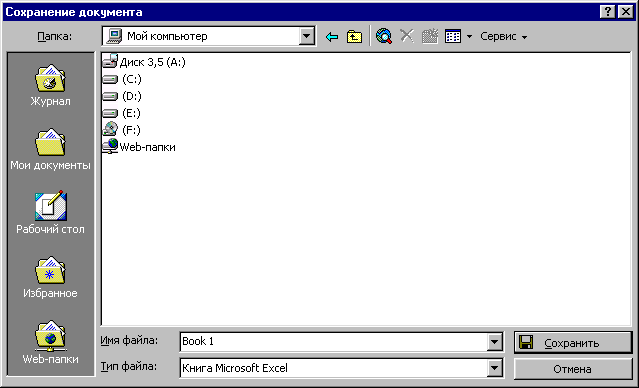
Task: Open the Search the Web icon
Action: (384, 36)
